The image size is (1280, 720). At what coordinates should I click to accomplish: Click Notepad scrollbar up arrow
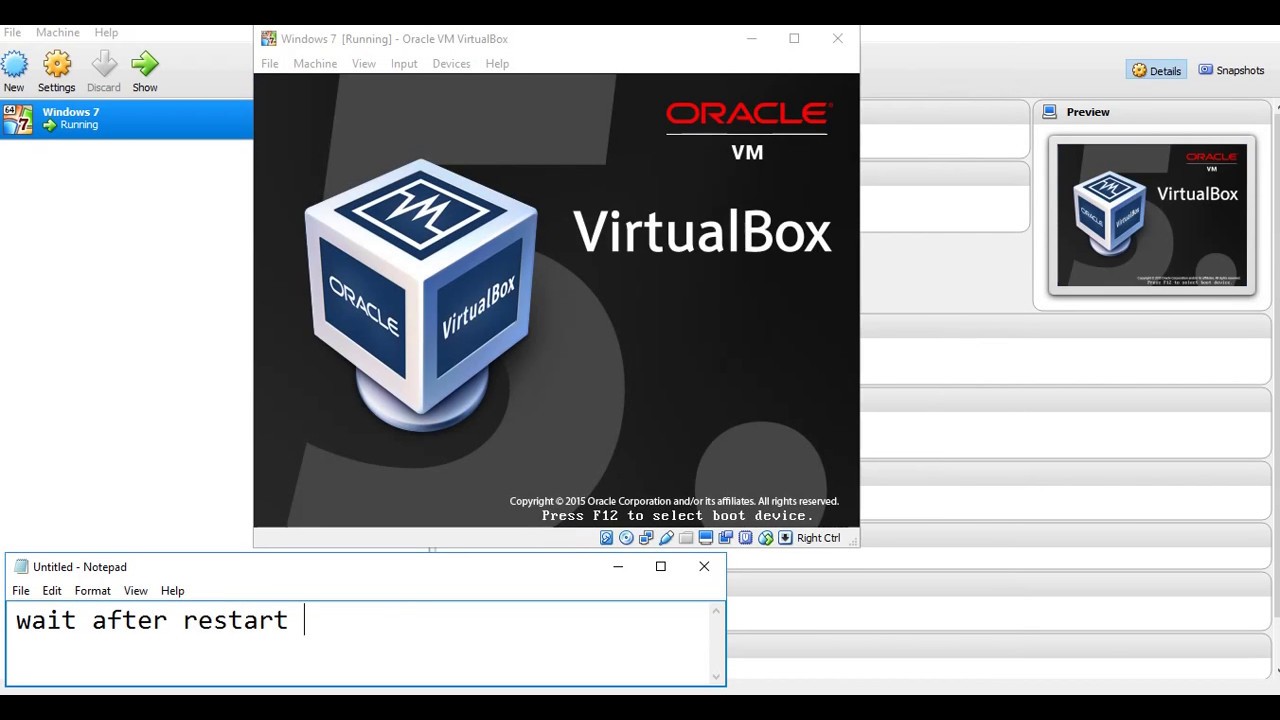716,610
